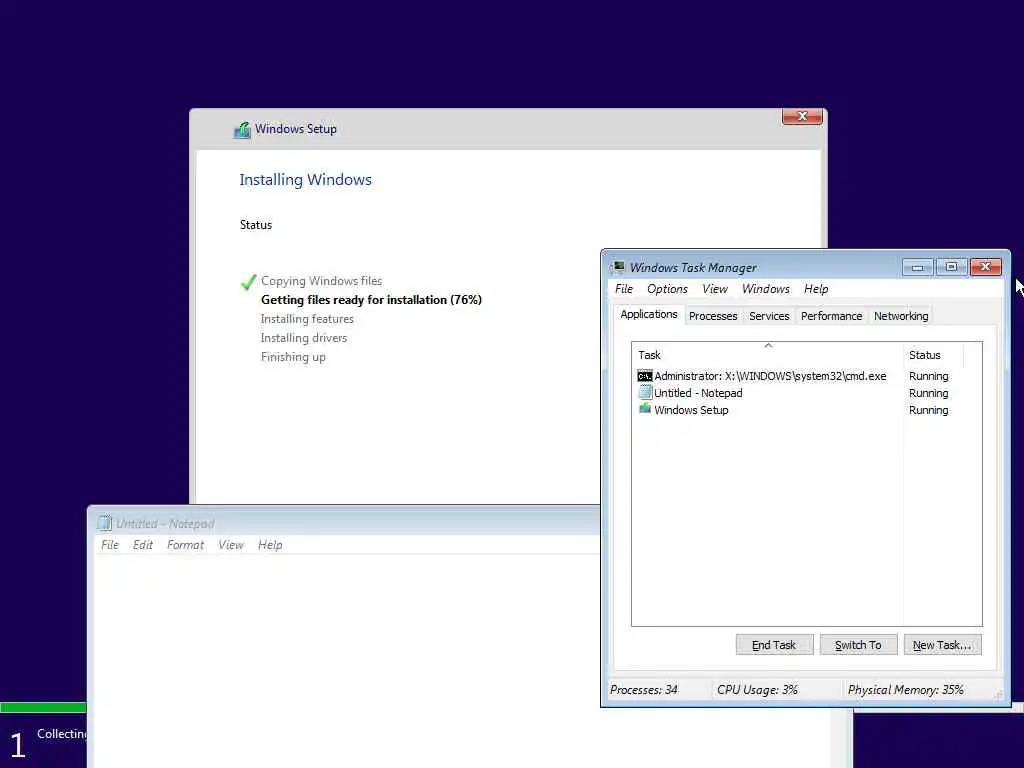Open Task Manager View menu
The image size is (1024, 768).
[x=714, y=289]
